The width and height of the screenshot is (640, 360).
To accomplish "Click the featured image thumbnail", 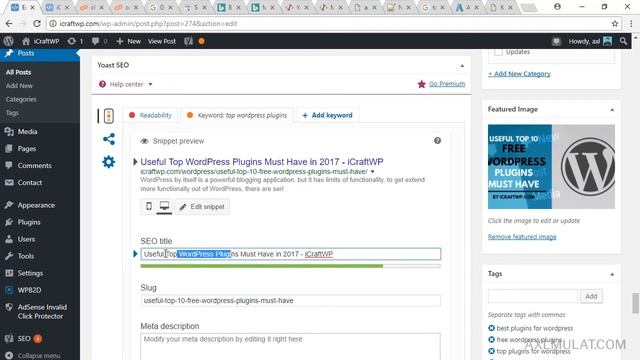I will tap(551, 167).
